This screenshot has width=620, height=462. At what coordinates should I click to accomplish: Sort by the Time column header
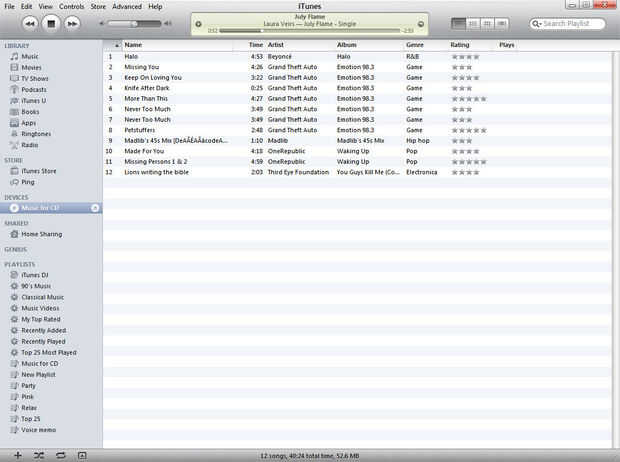pos(249,45)
